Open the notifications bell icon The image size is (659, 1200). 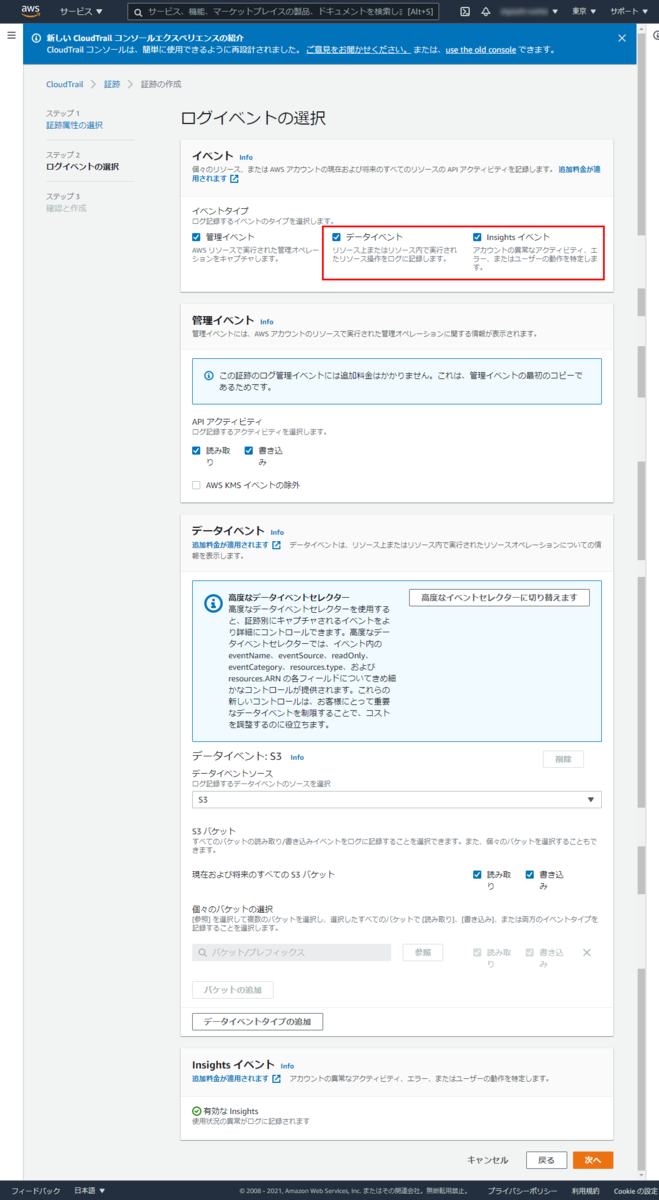pos(486,11)
